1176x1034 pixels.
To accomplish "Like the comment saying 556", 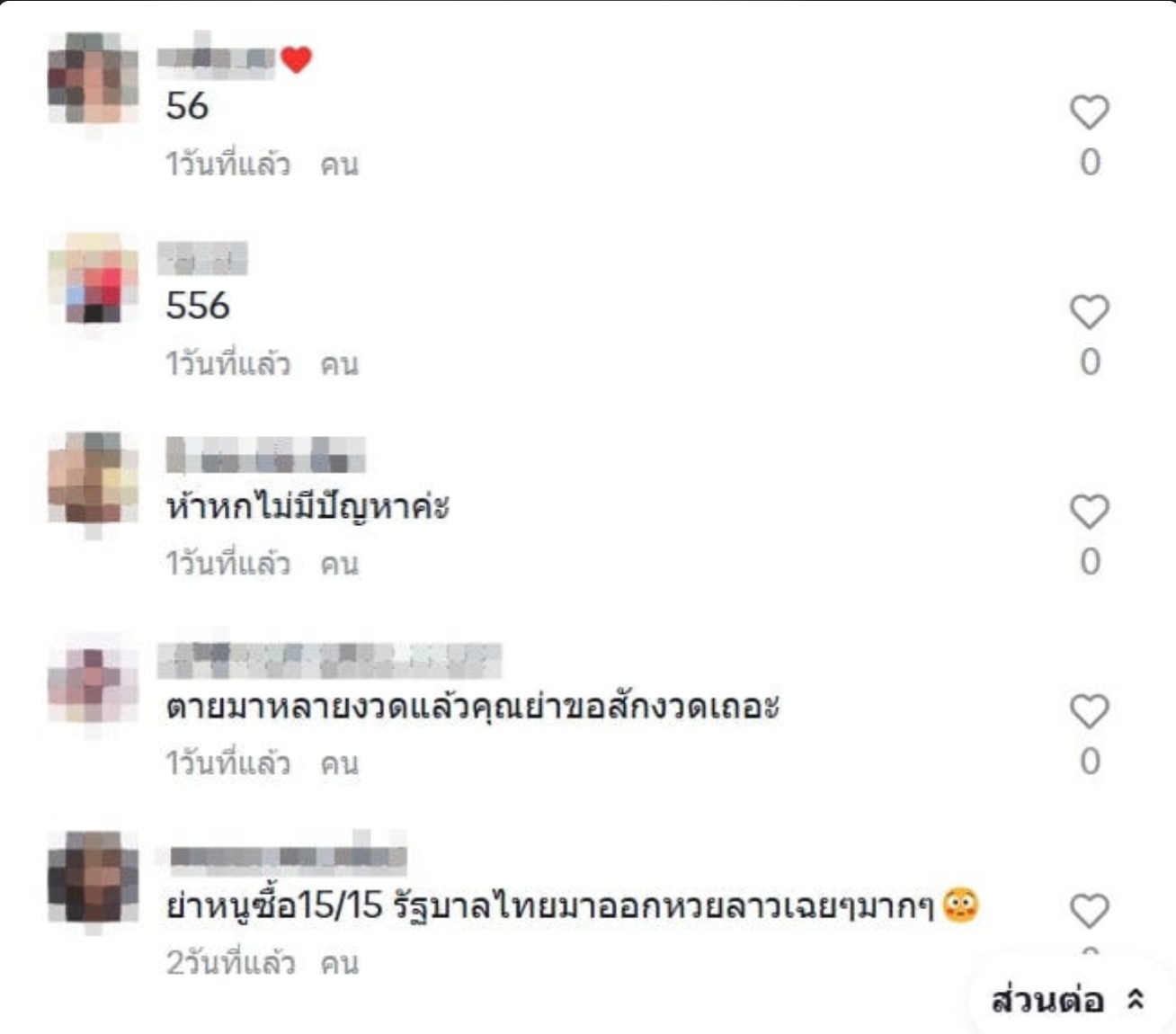I will point(1089,312).
